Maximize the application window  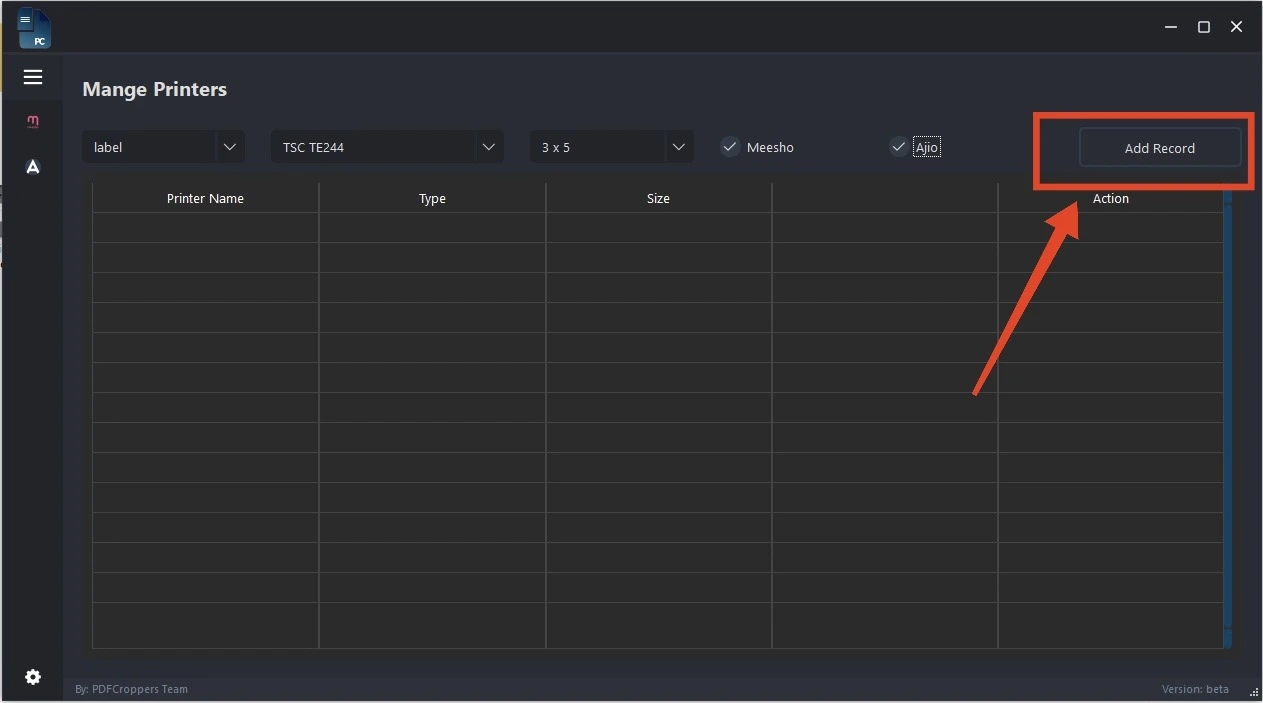1204,27
